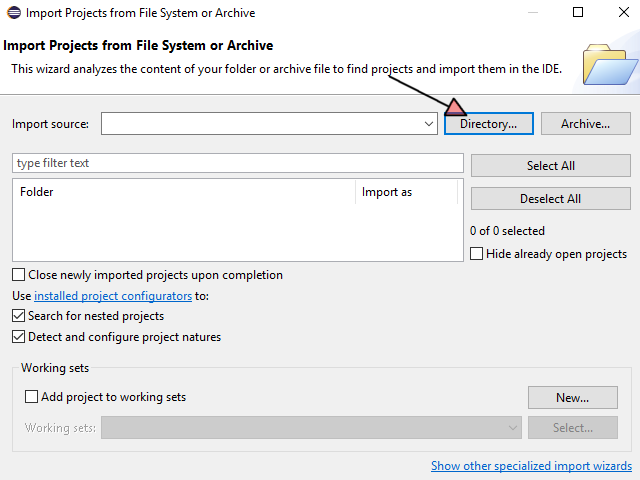This screenshot has height=480, width=640.
Task: Close the Import Projects dialog
Action: click(x=621, y=13)
